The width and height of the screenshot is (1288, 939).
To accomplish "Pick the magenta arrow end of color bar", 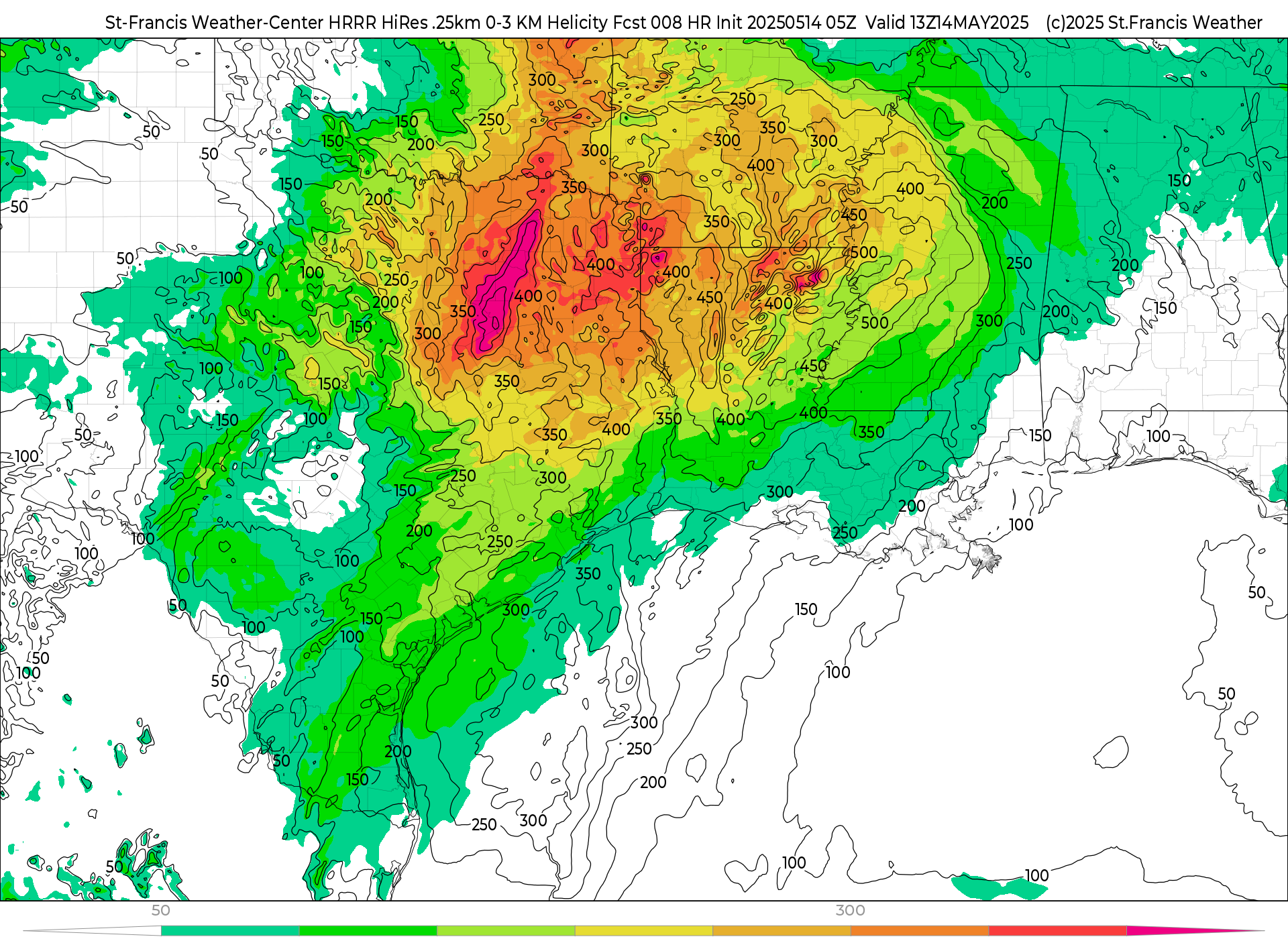I will [1196, 931].
